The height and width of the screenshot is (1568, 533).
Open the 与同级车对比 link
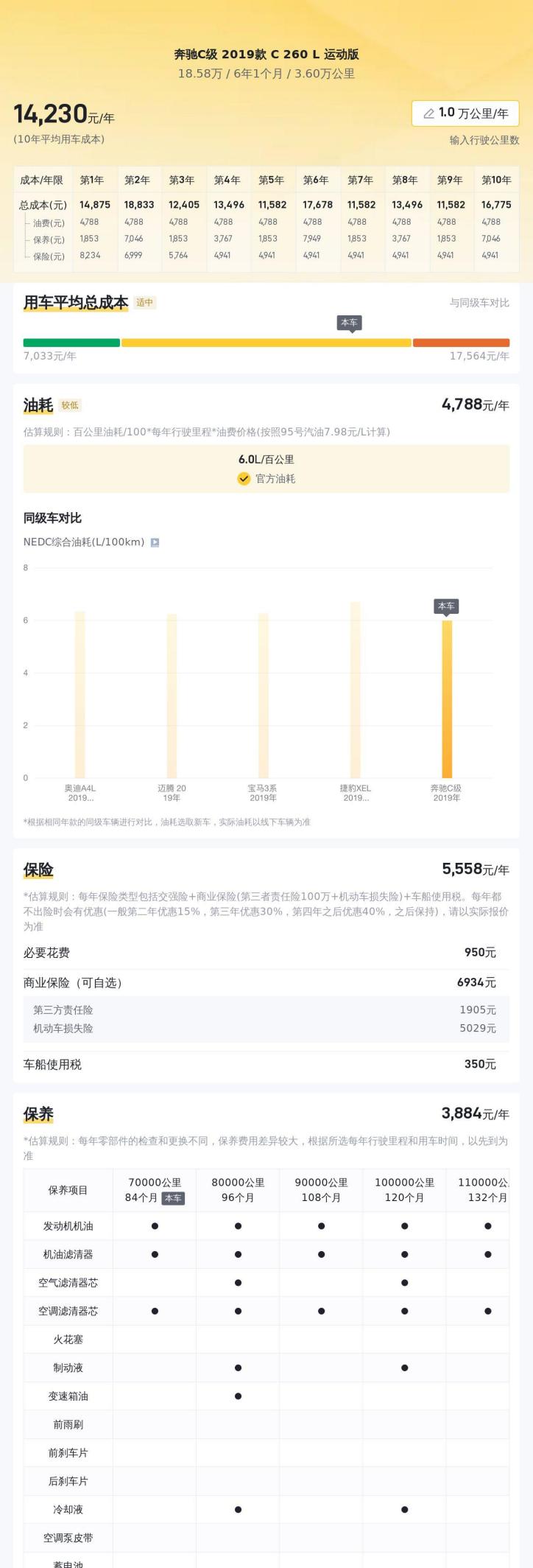479,302
